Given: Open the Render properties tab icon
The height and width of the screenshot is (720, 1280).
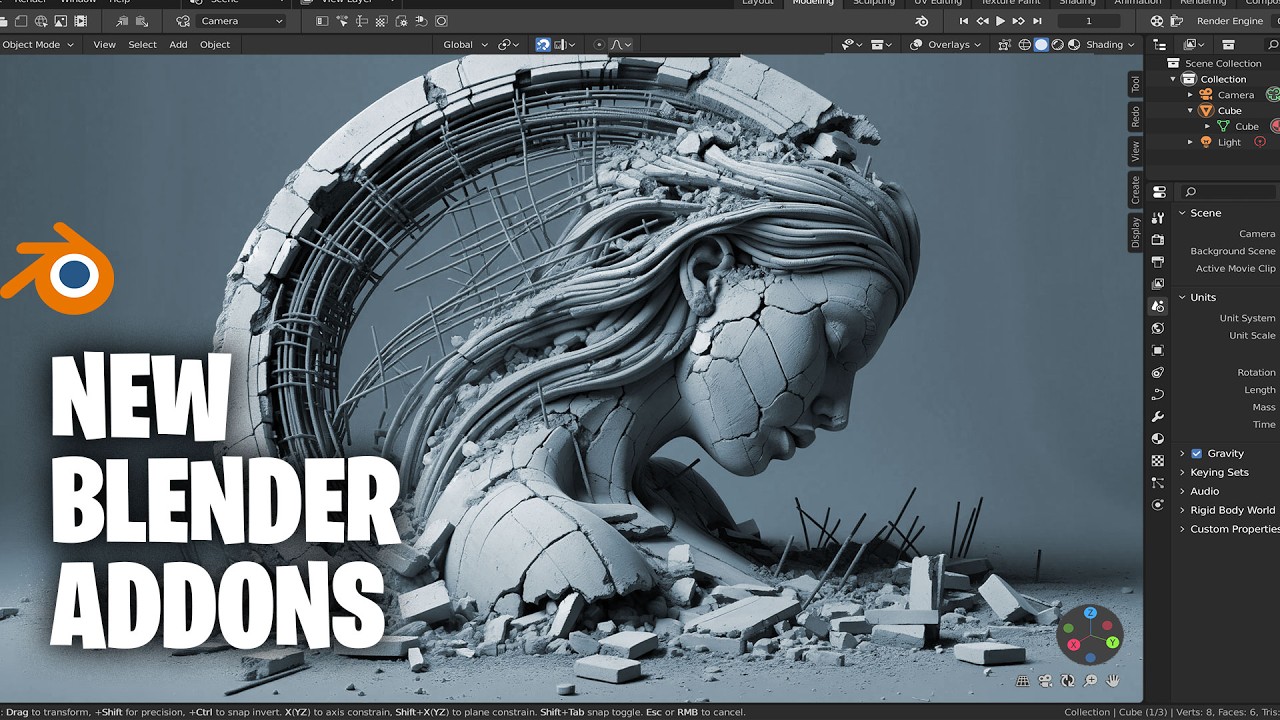Looking at the screenshot, I should click(1158, 240).
